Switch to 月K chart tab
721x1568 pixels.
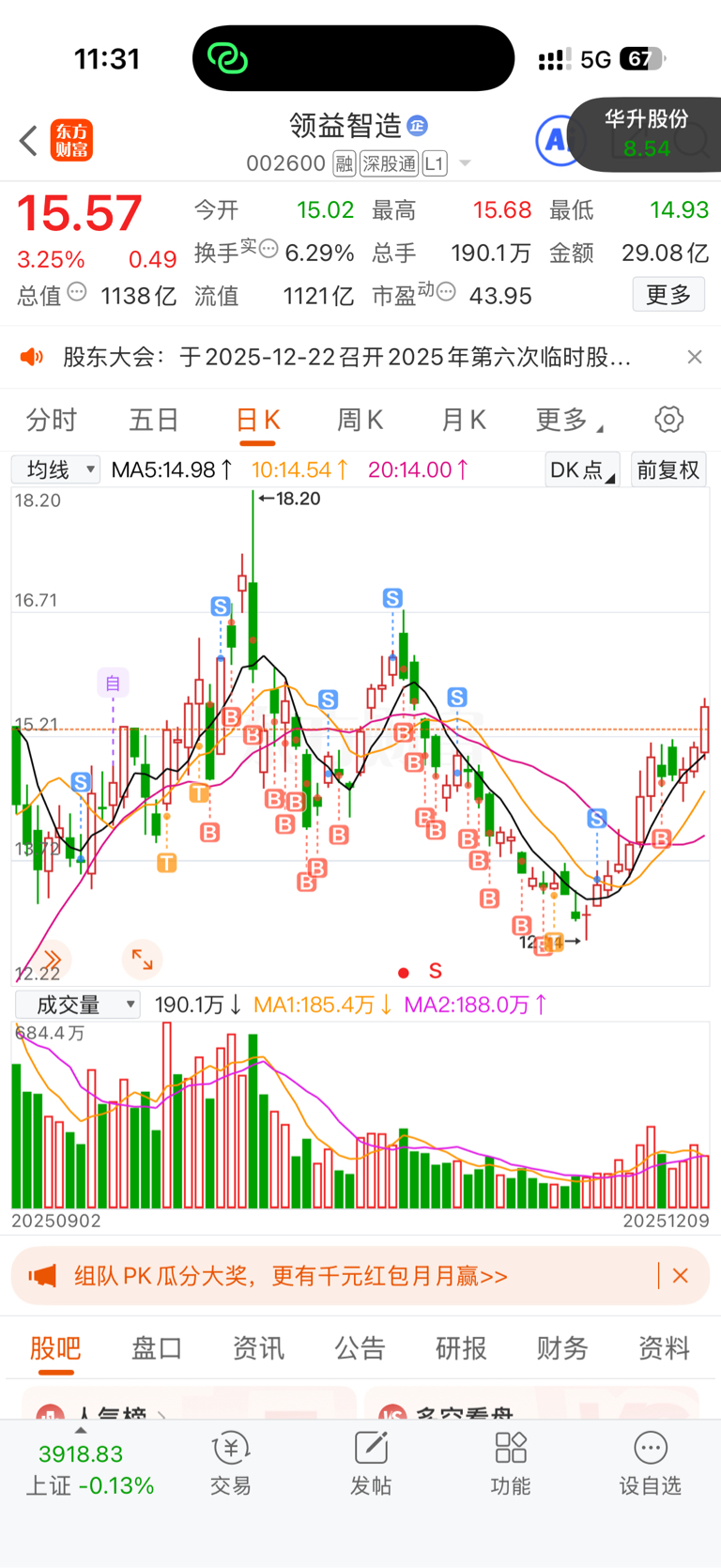464,420
